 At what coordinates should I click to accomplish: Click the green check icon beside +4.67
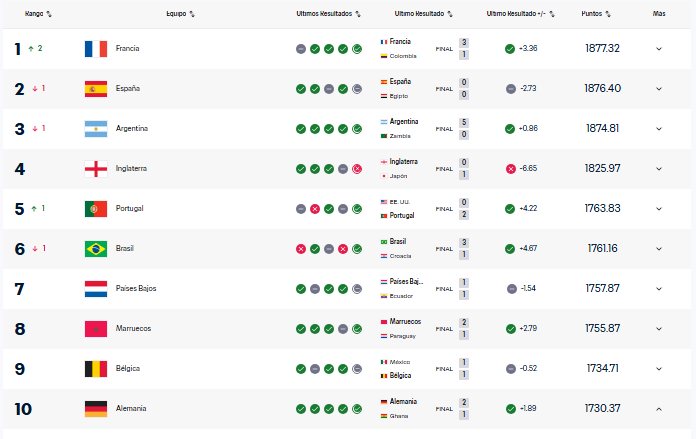click(510, 249)
